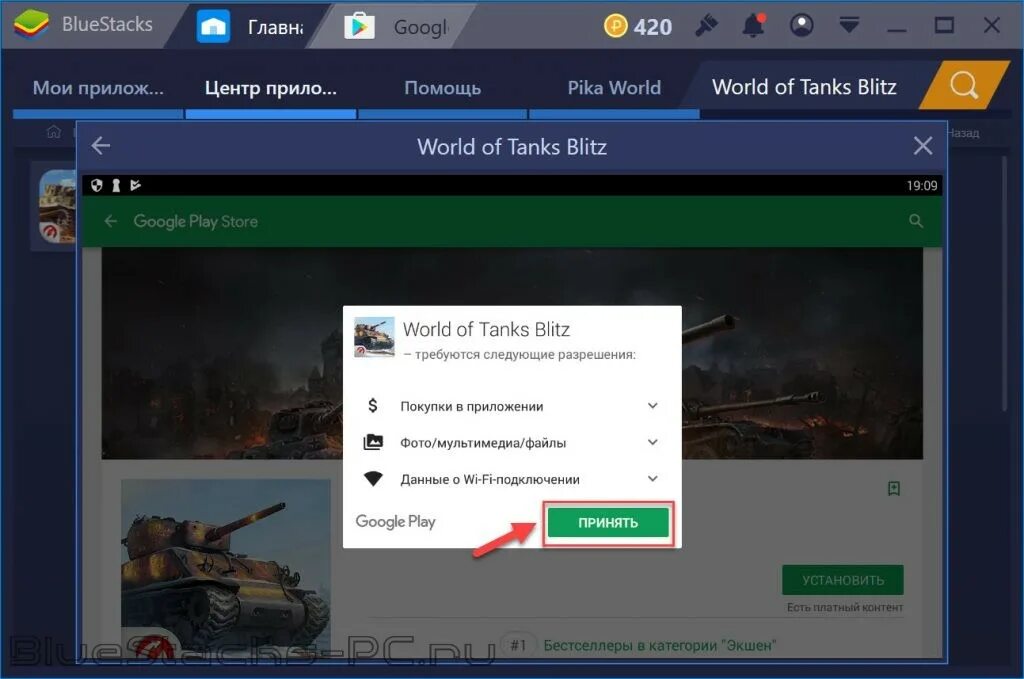Select the Мои приложения tab

point(98,88)
